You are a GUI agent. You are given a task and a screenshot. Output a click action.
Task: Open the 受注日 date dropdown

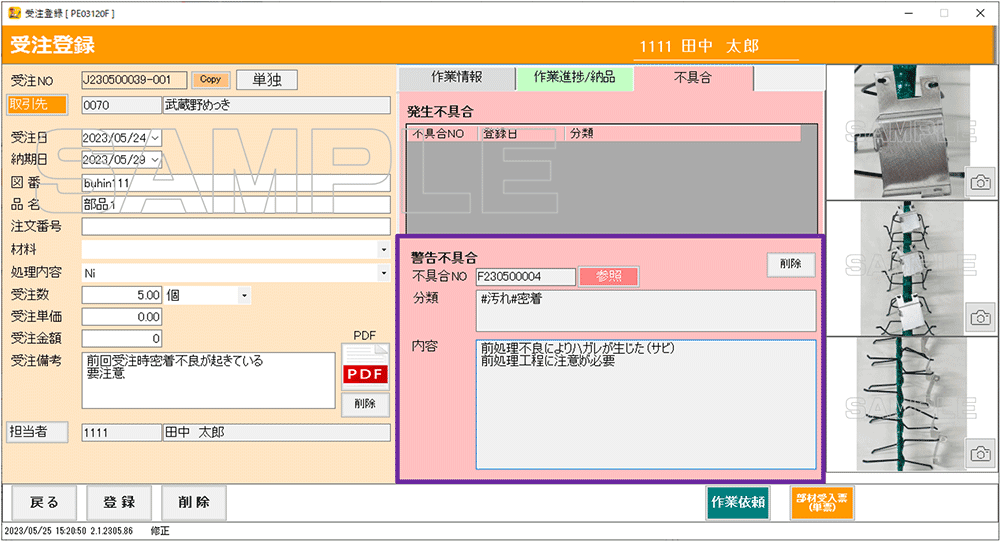(x=156, y=138)
